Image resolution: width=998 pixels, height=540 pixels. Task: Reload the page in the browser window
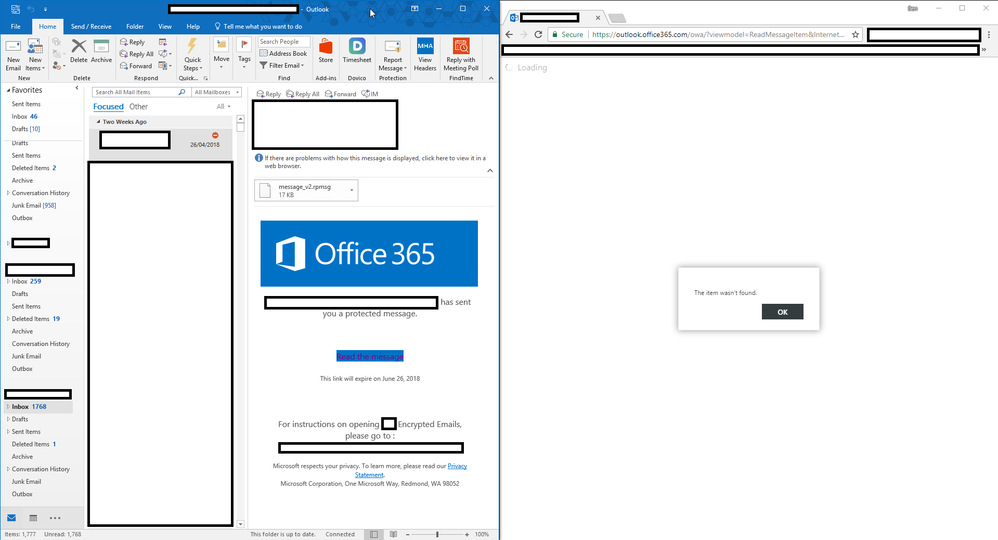[x=538, y=34]
